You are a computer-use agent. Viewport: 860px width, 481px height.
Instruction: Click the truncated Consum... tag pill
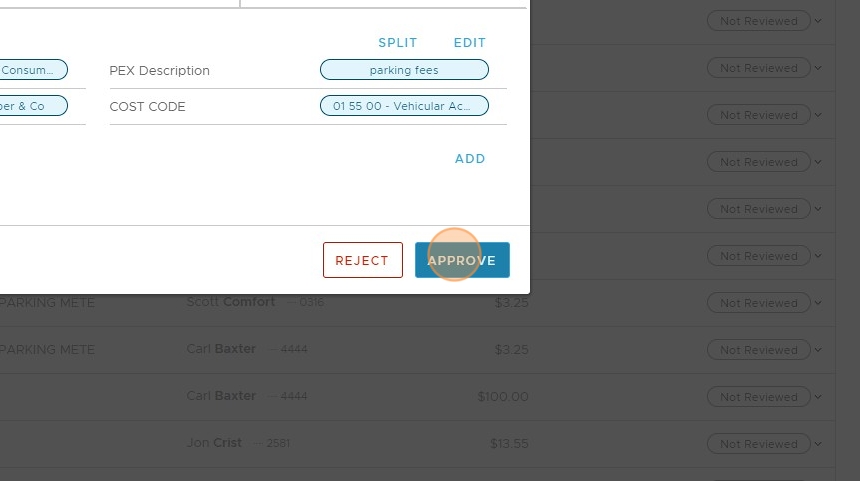(33, 70)
